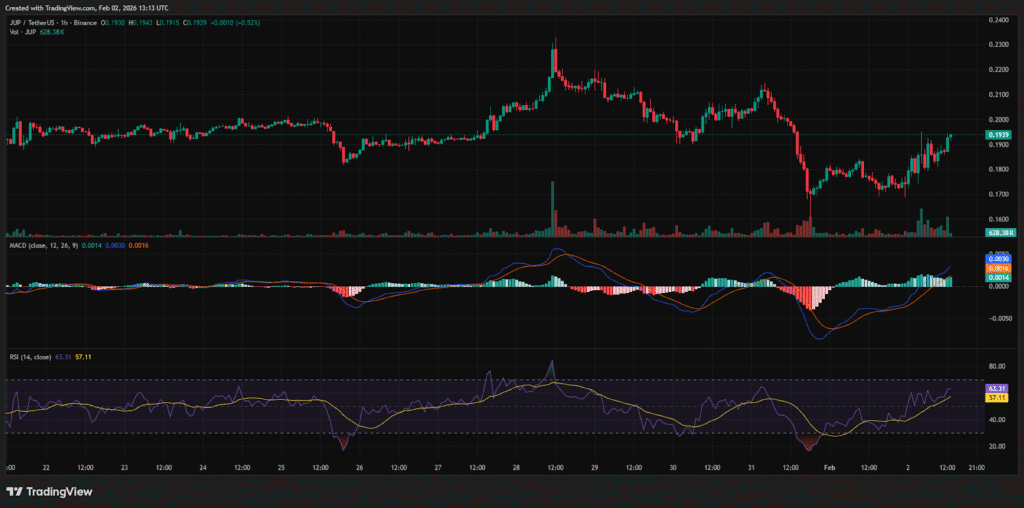Screen dimensions: 1024x508
Task: Click the volume value tag 628.38K
Action: coord(1000,232)
